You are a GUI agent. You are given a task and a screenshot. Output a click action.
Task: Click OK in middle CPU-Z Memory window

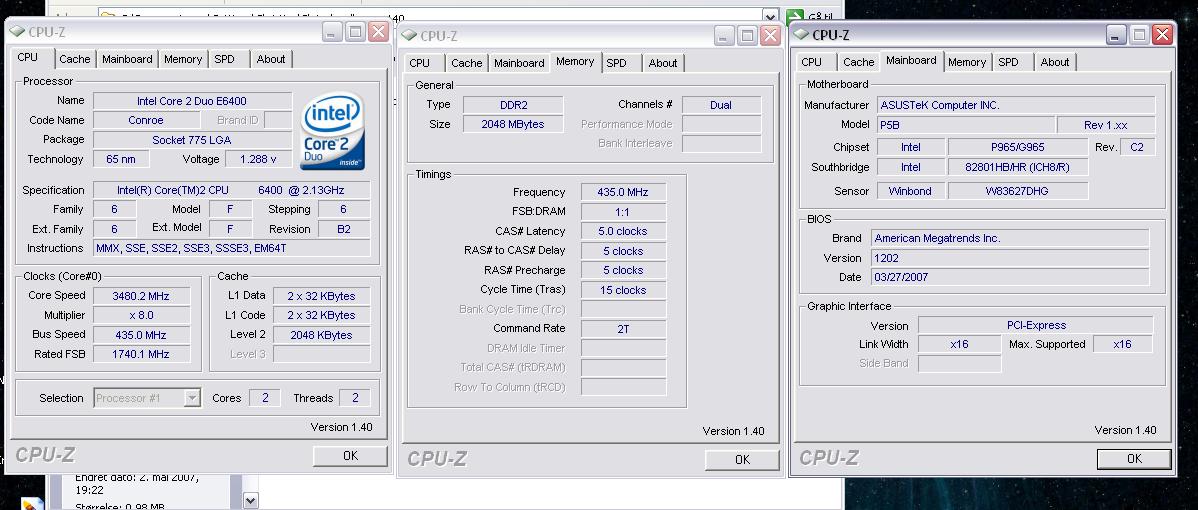tap(742, 460)
